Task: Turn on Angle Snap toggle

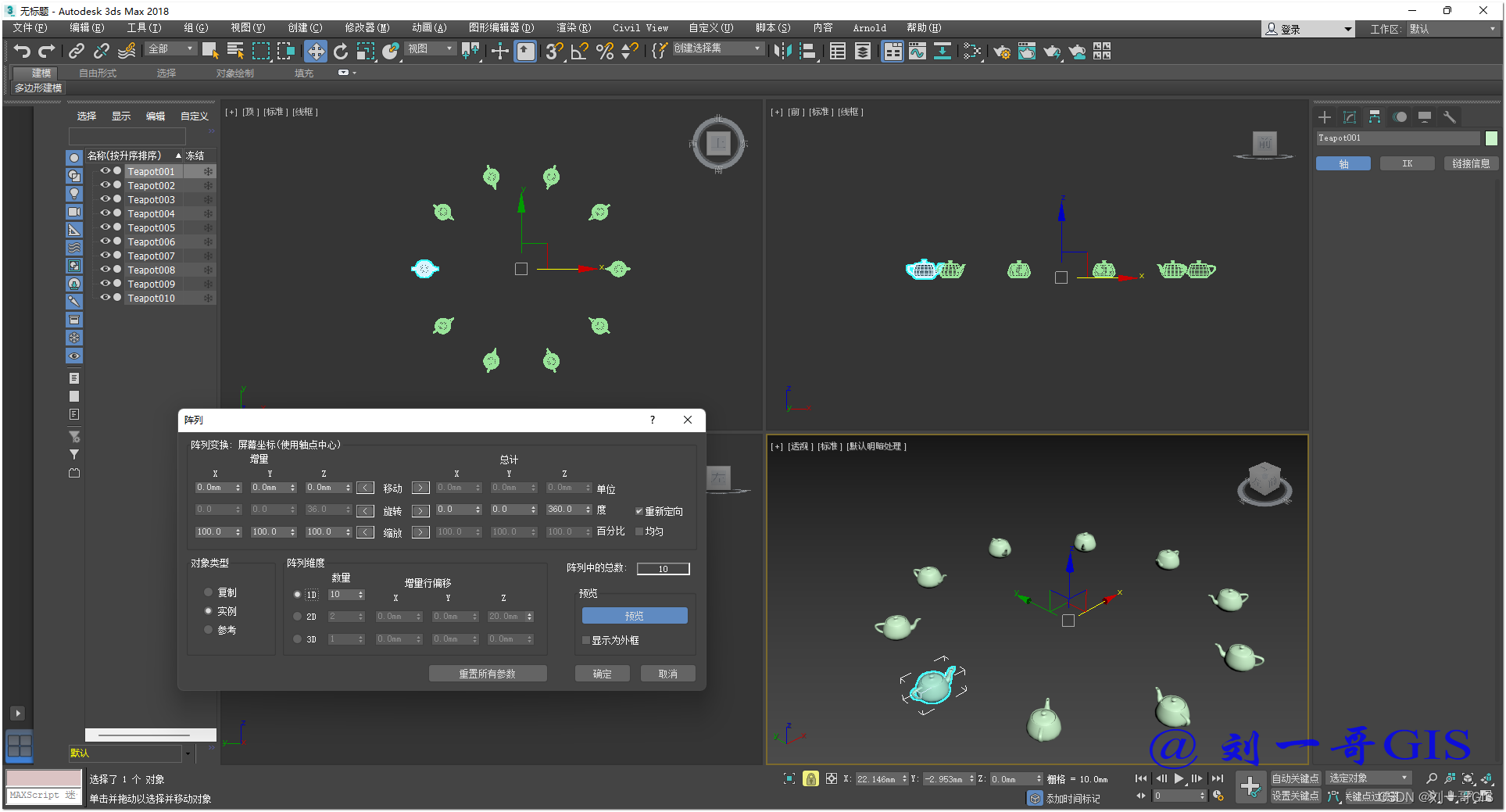Action: pyautogui.click(x=579, y=52)
